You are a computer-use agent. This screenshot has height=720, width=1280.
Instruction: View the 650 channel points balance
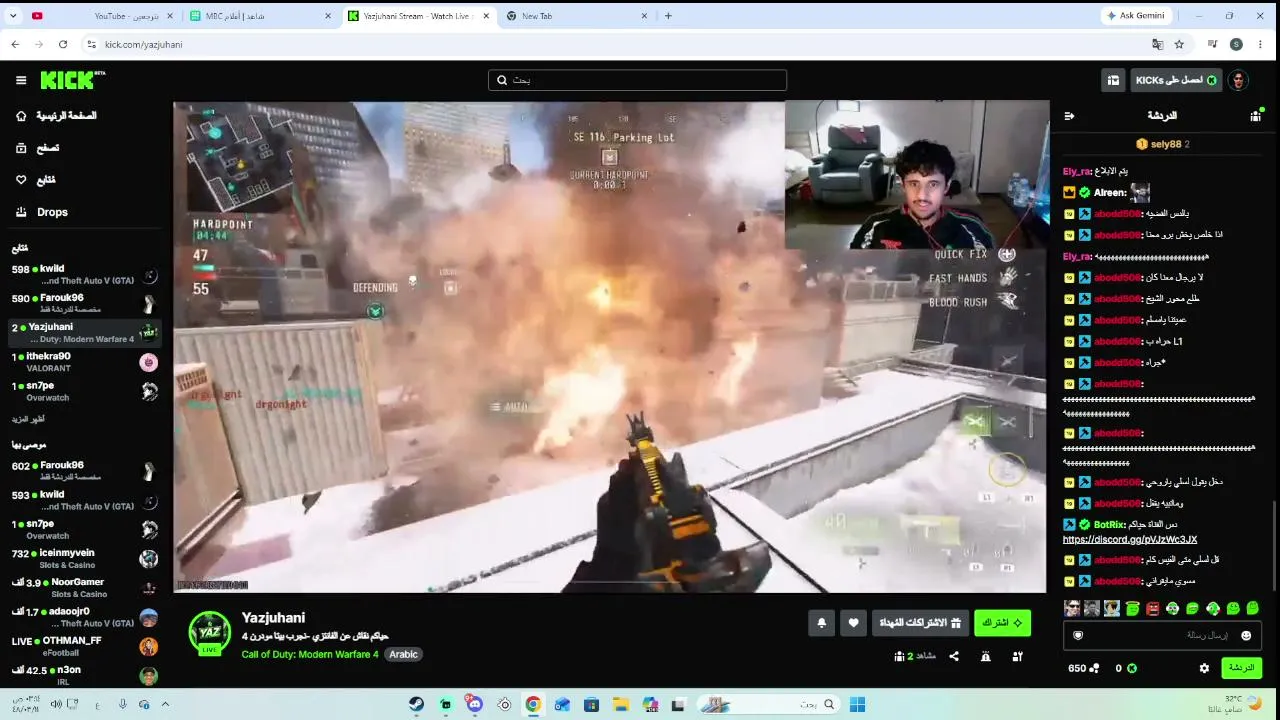point(1083,668)
